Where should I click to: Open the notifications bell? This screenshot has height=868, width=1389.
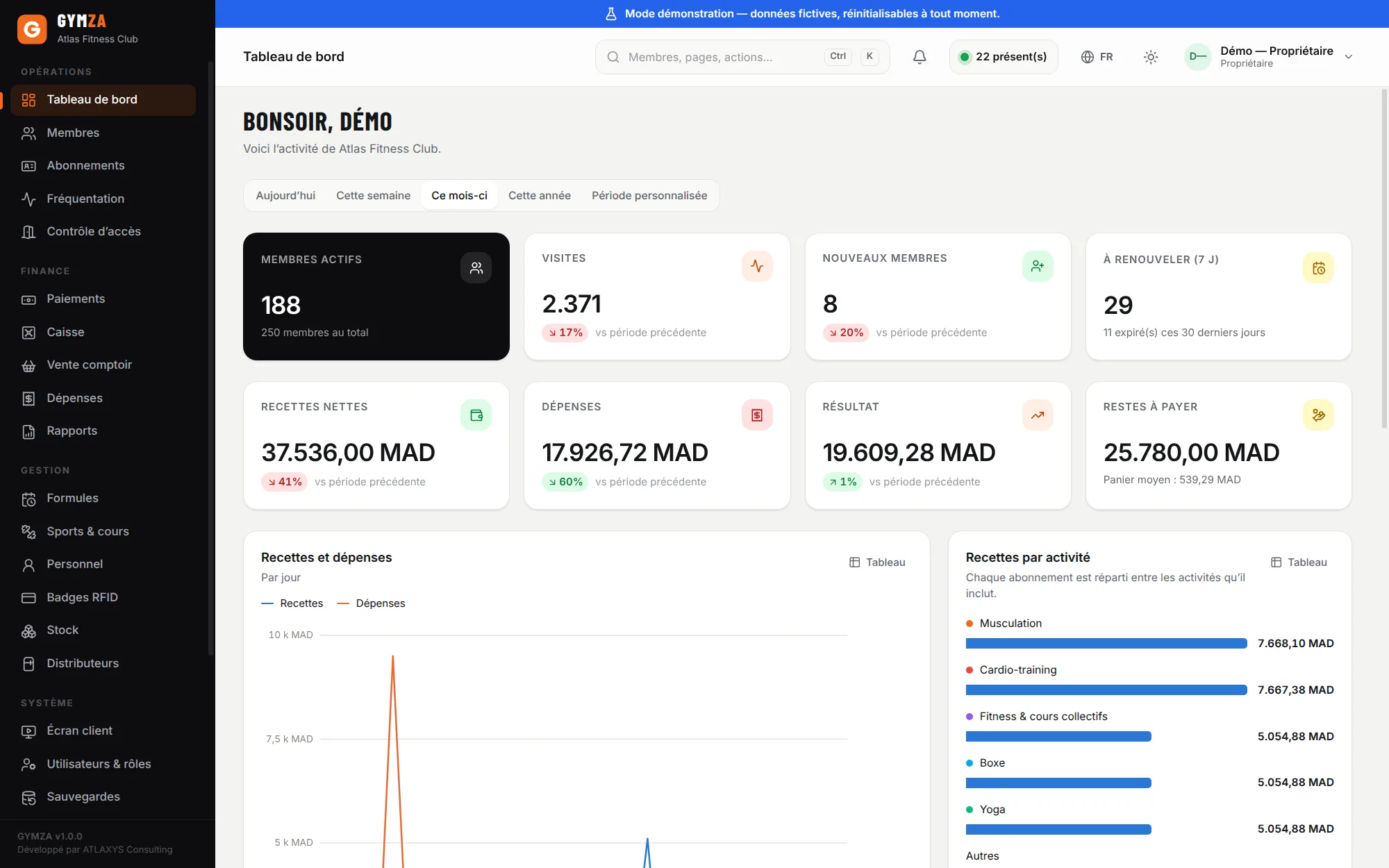point(920,57)
